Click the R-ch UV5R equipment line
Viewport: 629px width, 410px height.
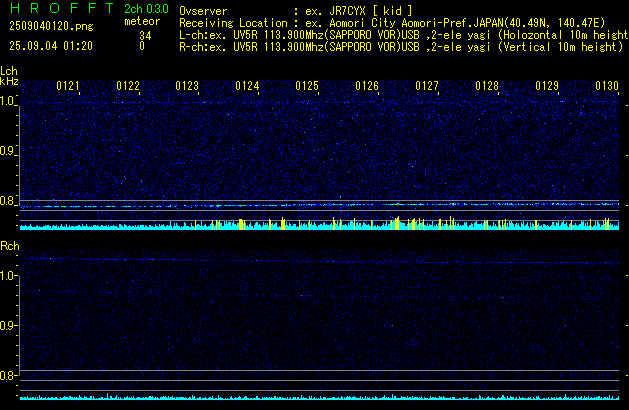tap(401, 47)
